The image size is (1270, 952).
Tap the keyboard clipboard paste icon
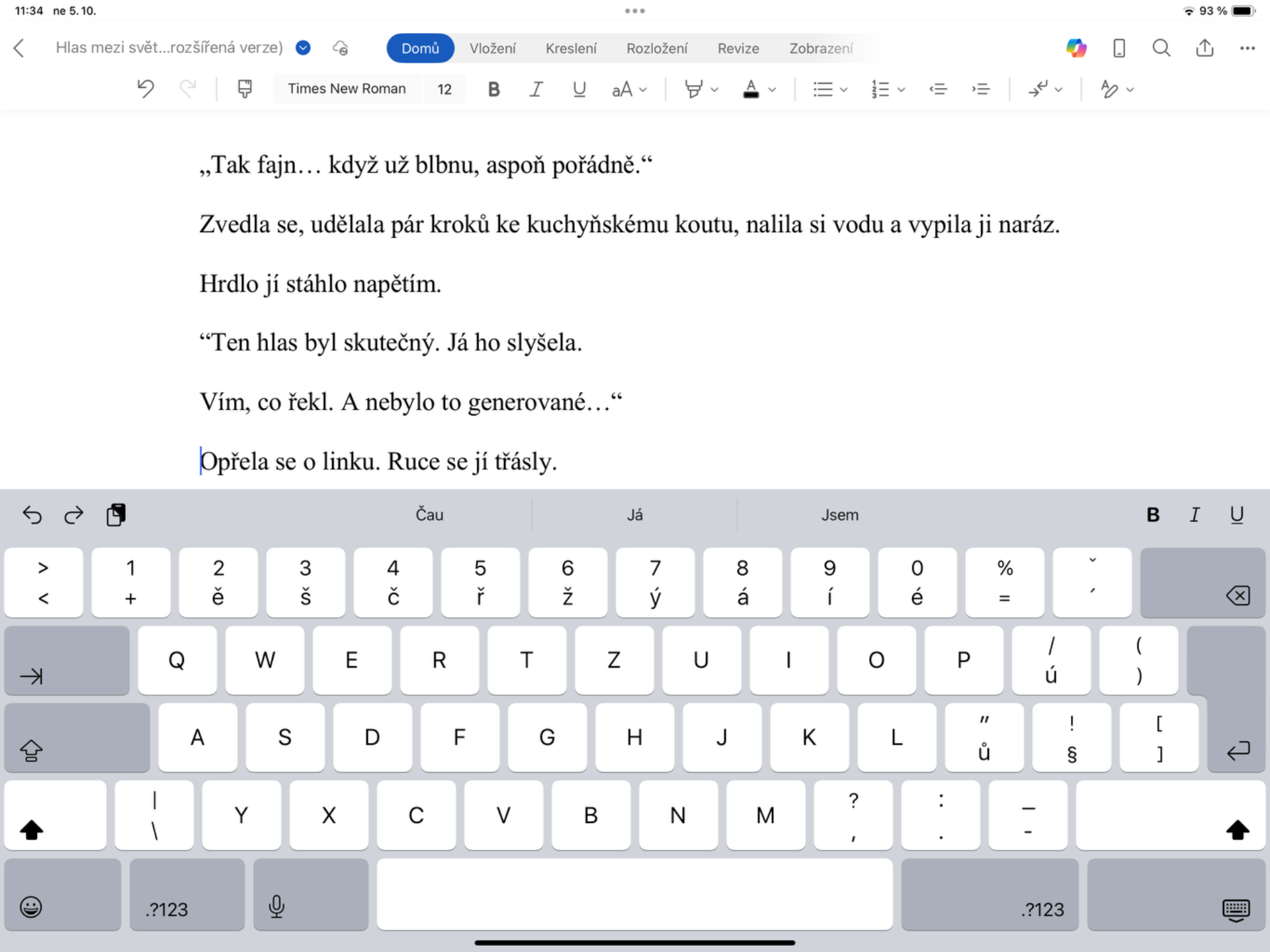[x=116, y=515]
